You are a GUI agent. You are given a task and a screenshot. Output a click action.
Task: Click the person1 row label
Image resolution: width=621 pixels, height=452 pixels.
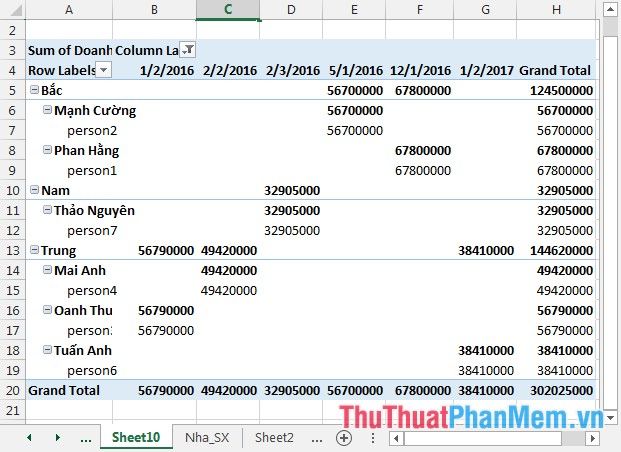[x=92, y=170]
